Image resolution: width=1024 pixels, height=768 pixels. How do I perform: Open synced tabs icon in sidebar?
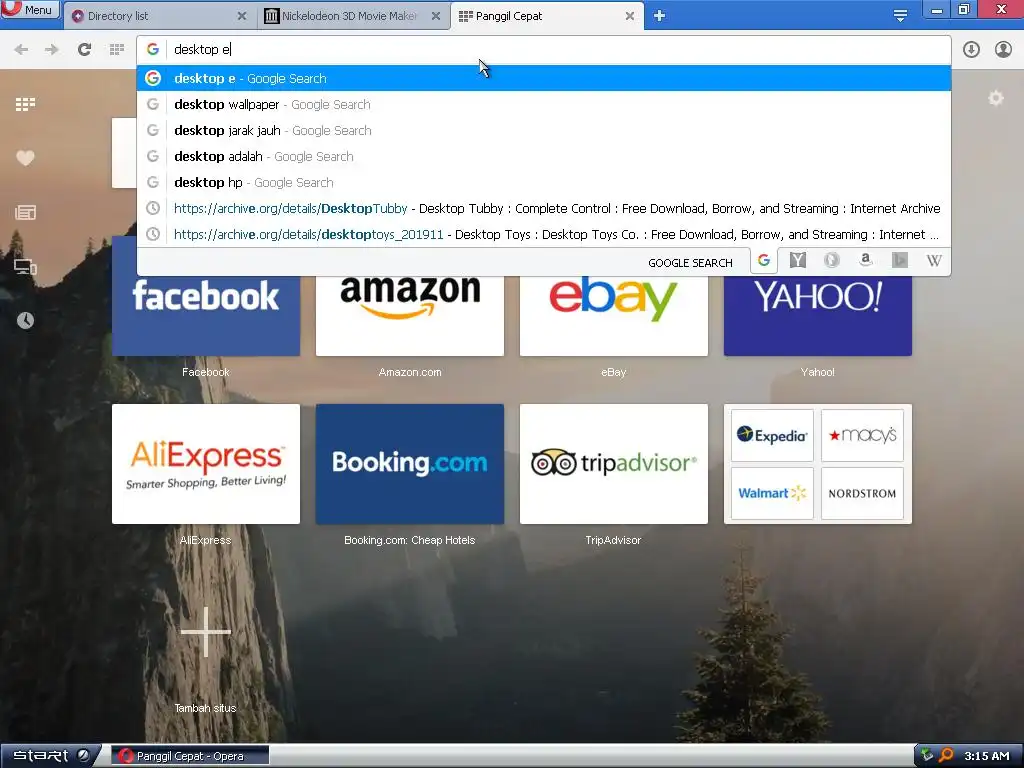[x=25, y=266]
